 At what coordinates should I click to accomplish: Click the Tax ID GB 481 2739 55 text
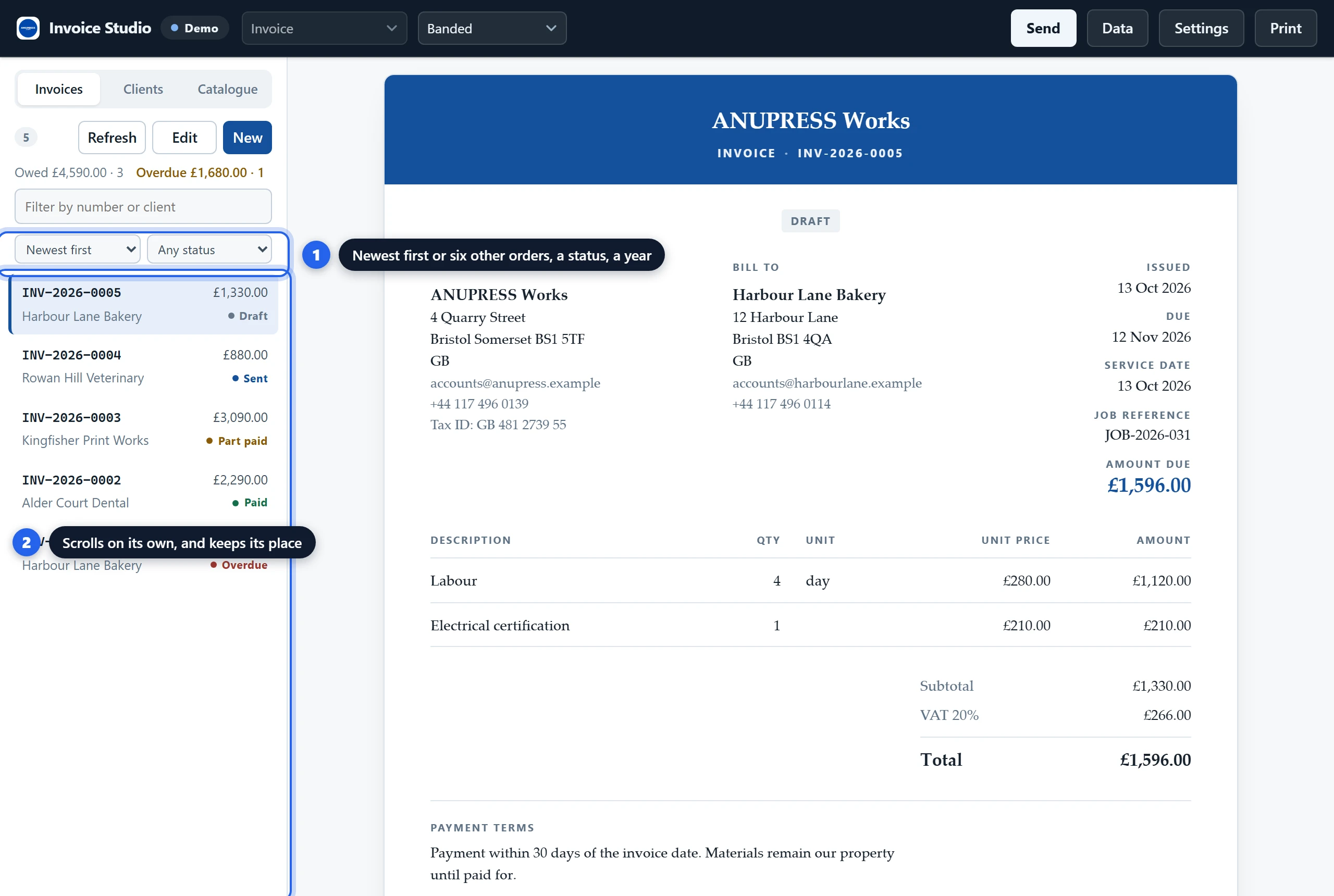[498, 425]
